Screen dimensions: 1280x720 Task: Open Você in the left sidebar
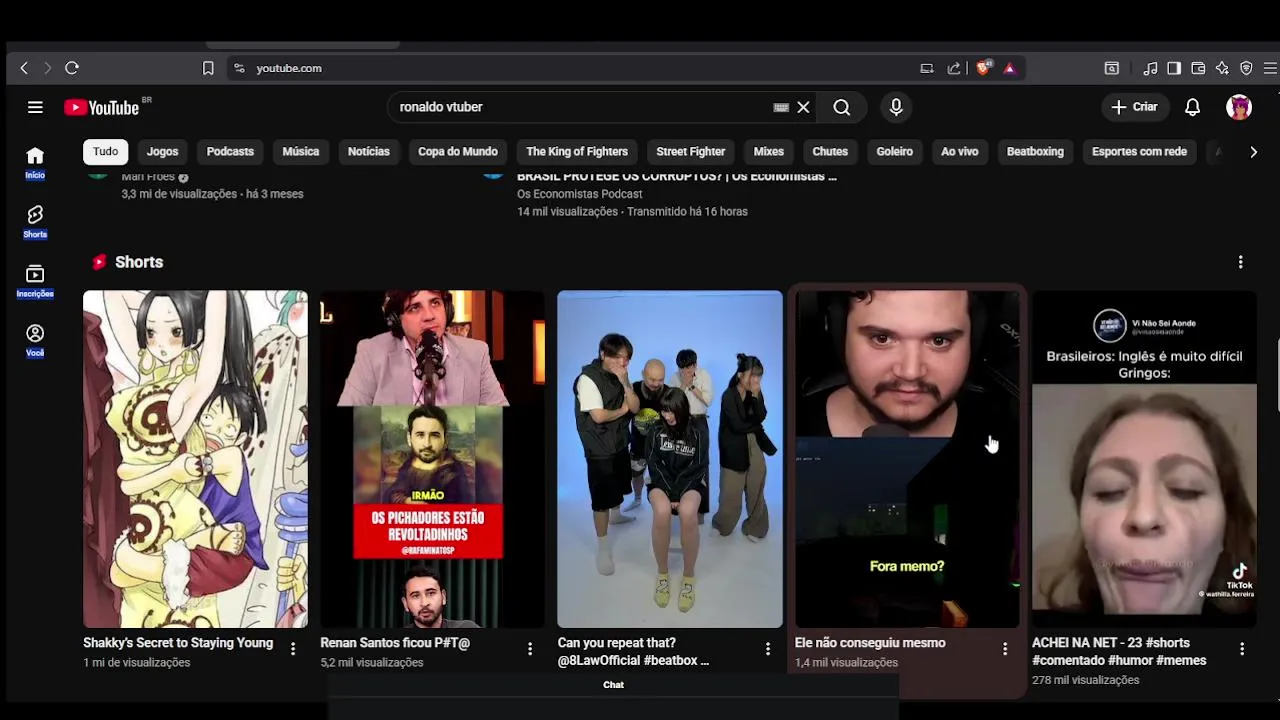35,340
